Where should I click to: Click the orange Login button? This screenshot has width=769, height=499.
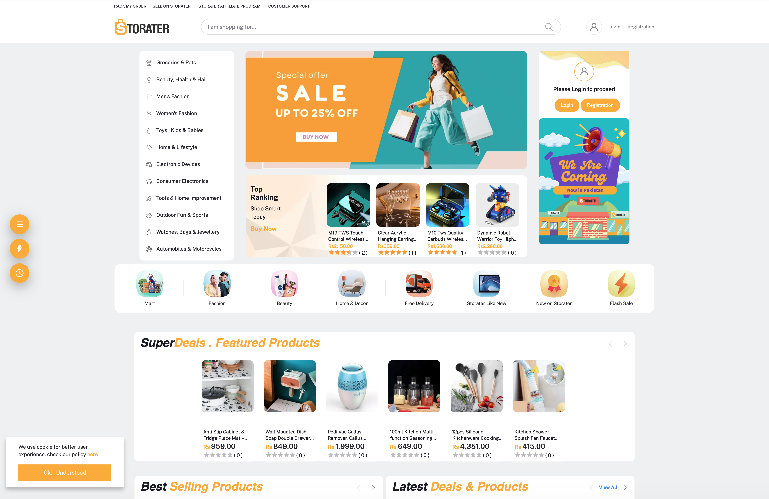point(566,105)
